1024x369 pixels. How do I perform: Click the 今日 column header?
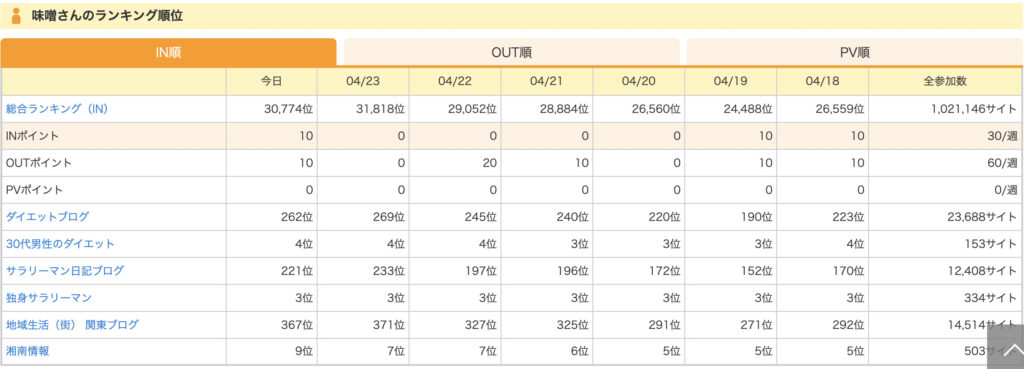coord(272,82)
